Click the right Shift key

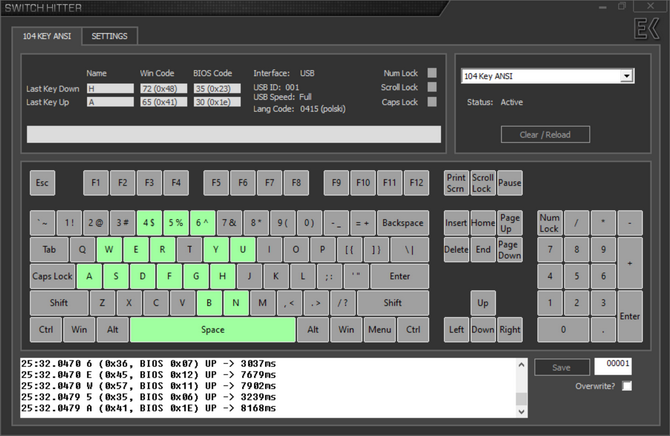(x=393, y=303)
